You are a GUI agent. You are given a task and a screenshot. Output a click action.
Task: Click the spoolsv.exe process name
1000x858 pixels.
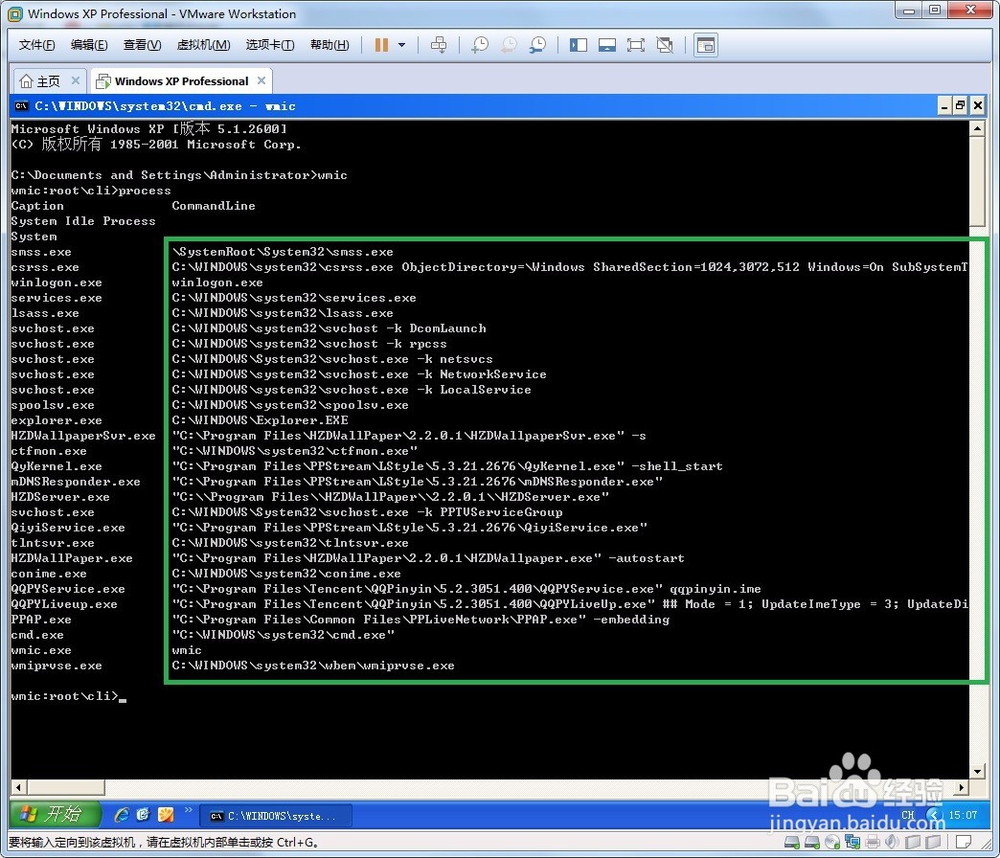pyautogui.click(x=52, y=405)
